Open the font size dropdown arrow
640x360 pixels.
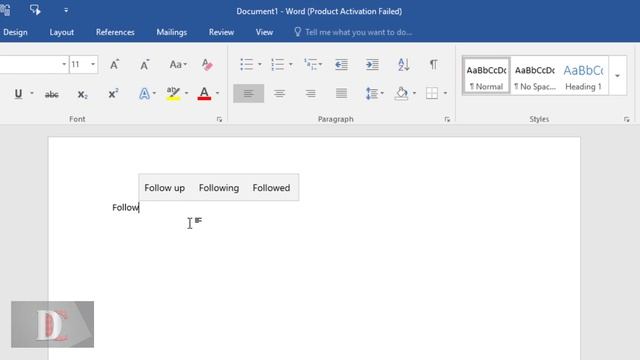click(93, 64)
